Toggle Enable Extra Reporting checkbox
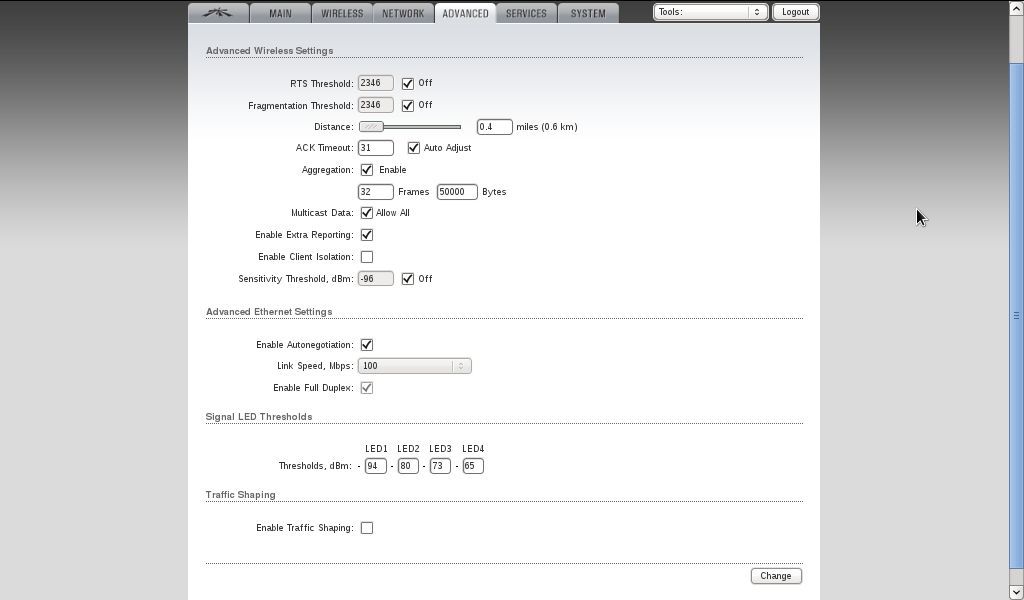The height and width of the screenshot is (600, 1024). click(x=367, y=235)
